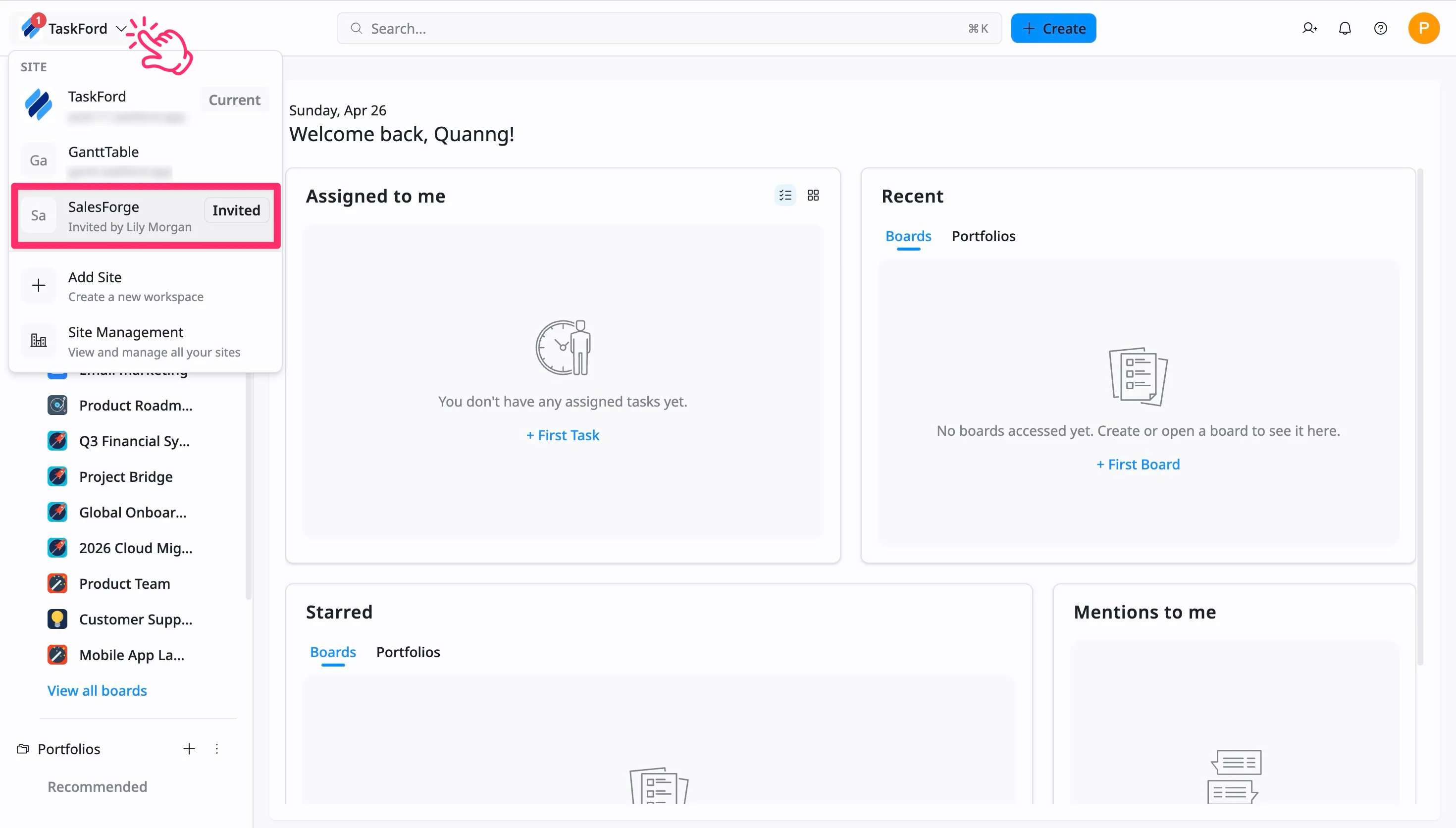This screenshot has width=1456, height=828.
Task: Open the SalesForge invited site entry
Action: (x=146, y=215)
